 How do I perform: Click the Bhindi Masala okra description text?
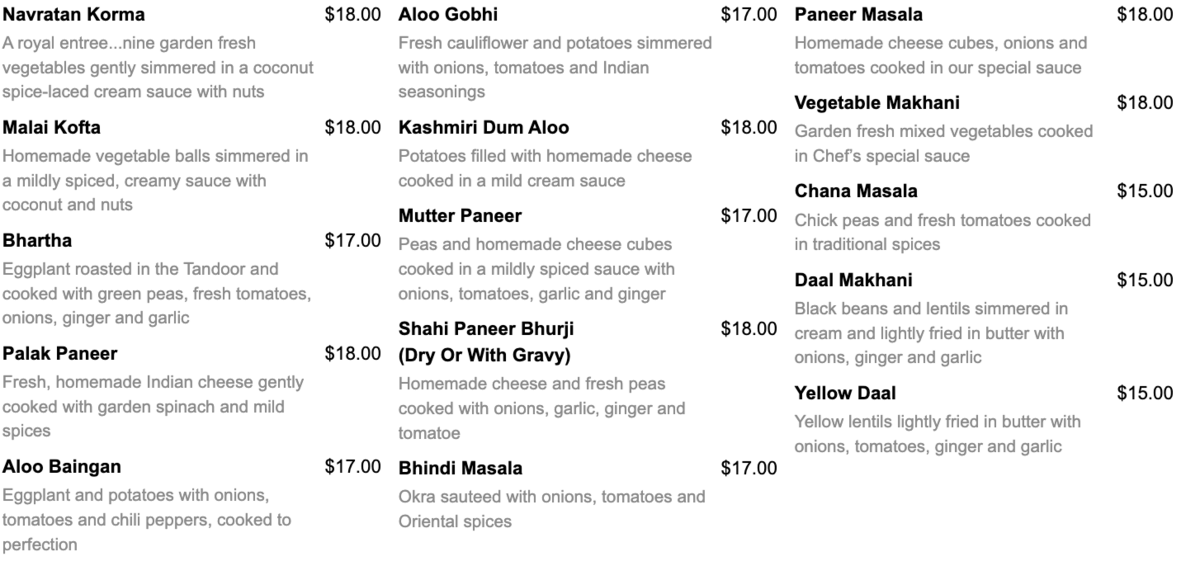click(x=552, y=509)
